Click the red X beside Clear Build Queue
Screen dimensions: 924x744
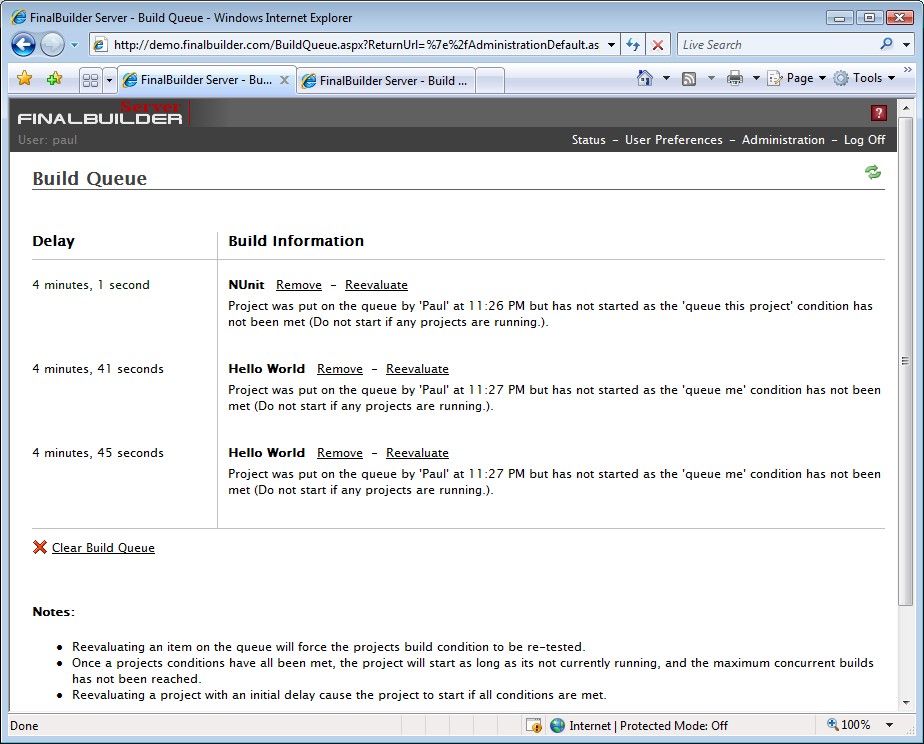coord(39,547)
